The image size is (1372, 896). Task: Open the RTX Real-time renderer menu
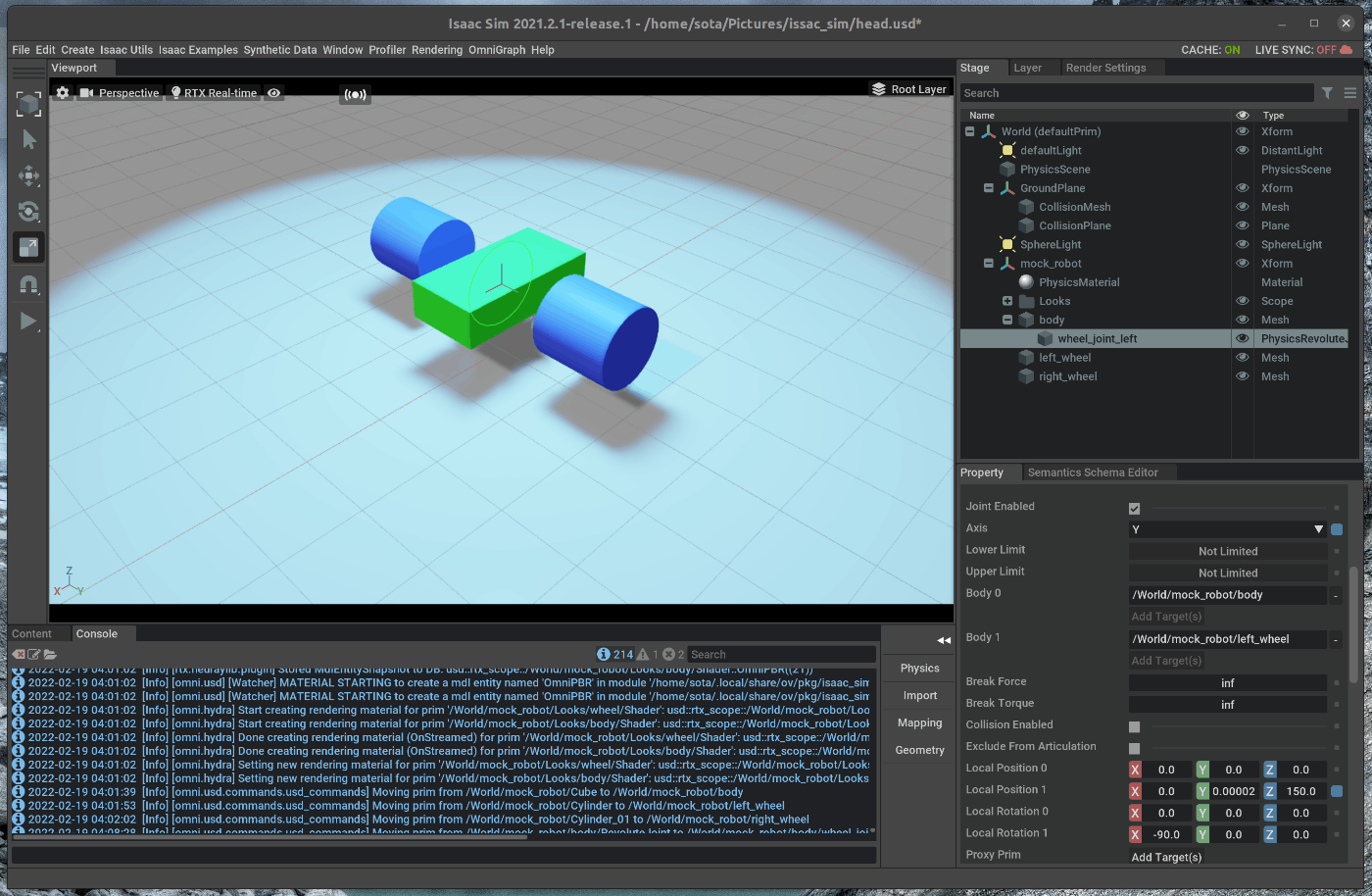[x=214, y=93]
